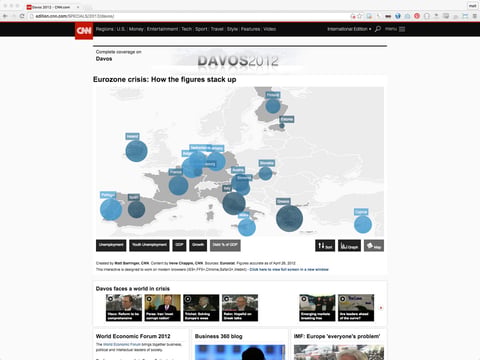This screenshot has height=360, width=480.
Task: Select the Spain bubble on map
Action: (136, 209)
